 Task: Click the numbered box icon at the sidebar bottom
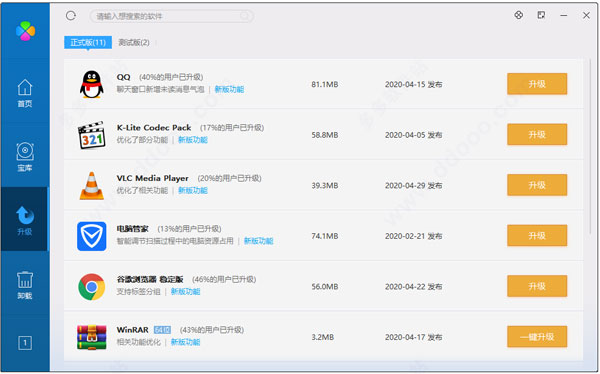tap(25, 343)
